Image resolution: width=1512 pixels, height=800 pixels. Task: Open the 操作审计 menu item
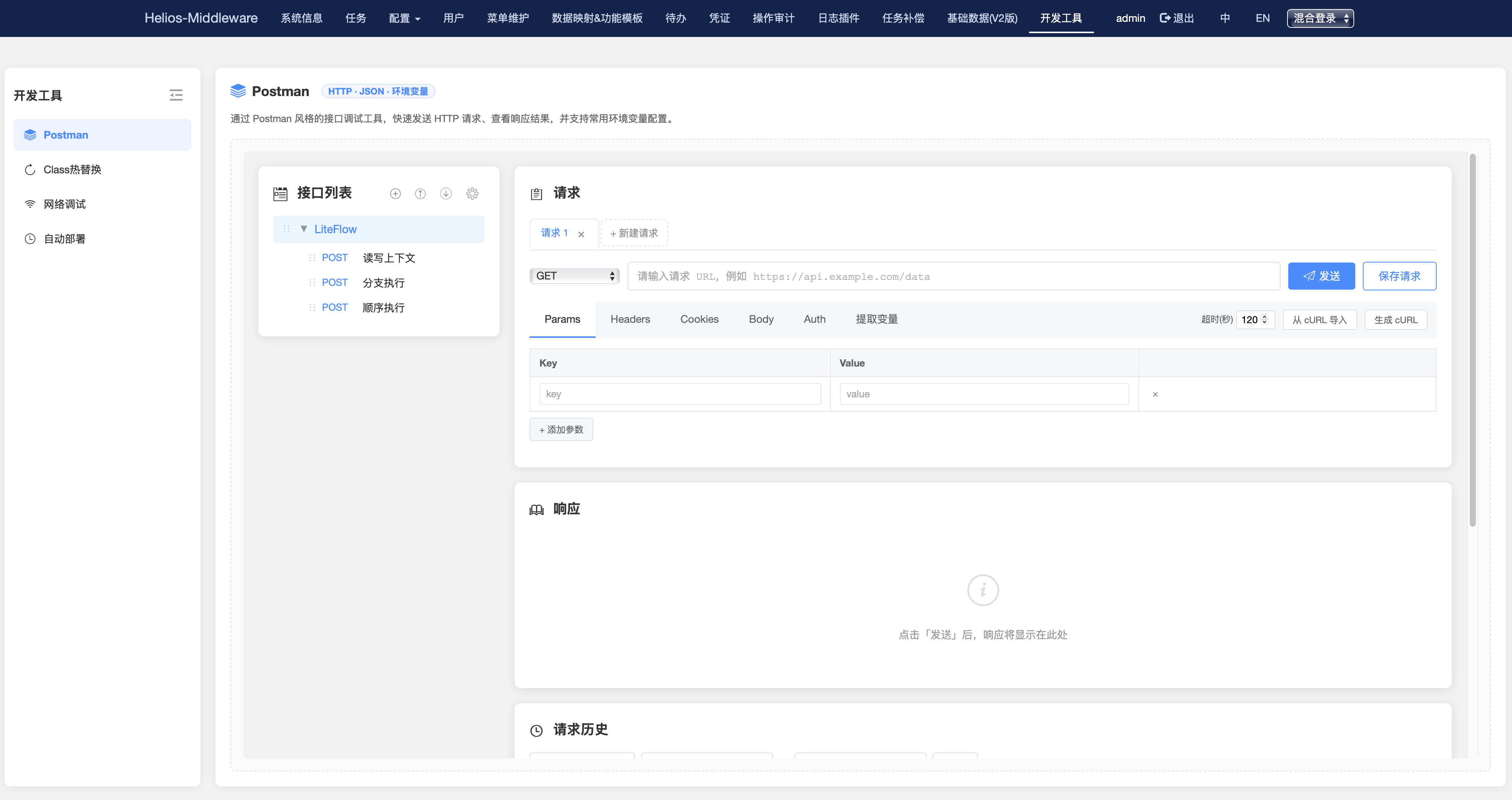[x=773, y=18]
